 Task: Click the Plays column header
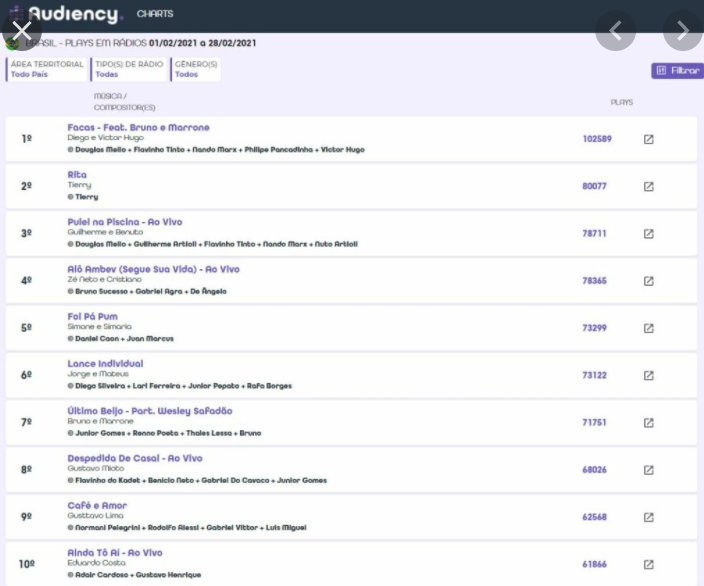tap(621, 102)
